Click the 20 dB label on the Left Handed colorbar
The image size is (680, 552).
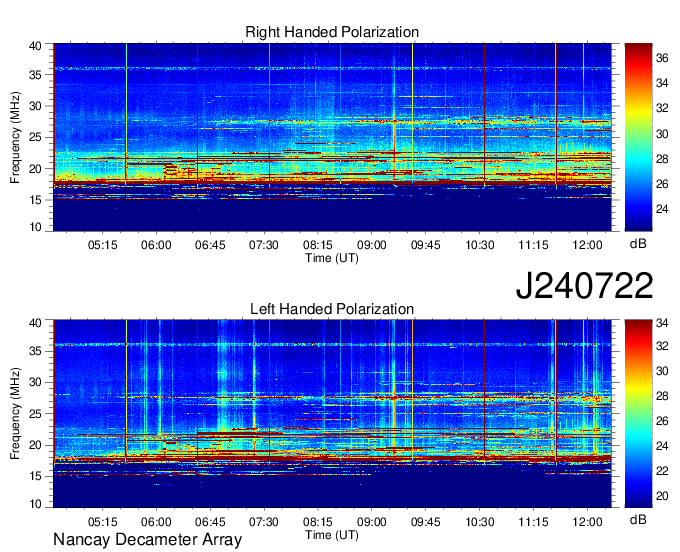point(662,496)
